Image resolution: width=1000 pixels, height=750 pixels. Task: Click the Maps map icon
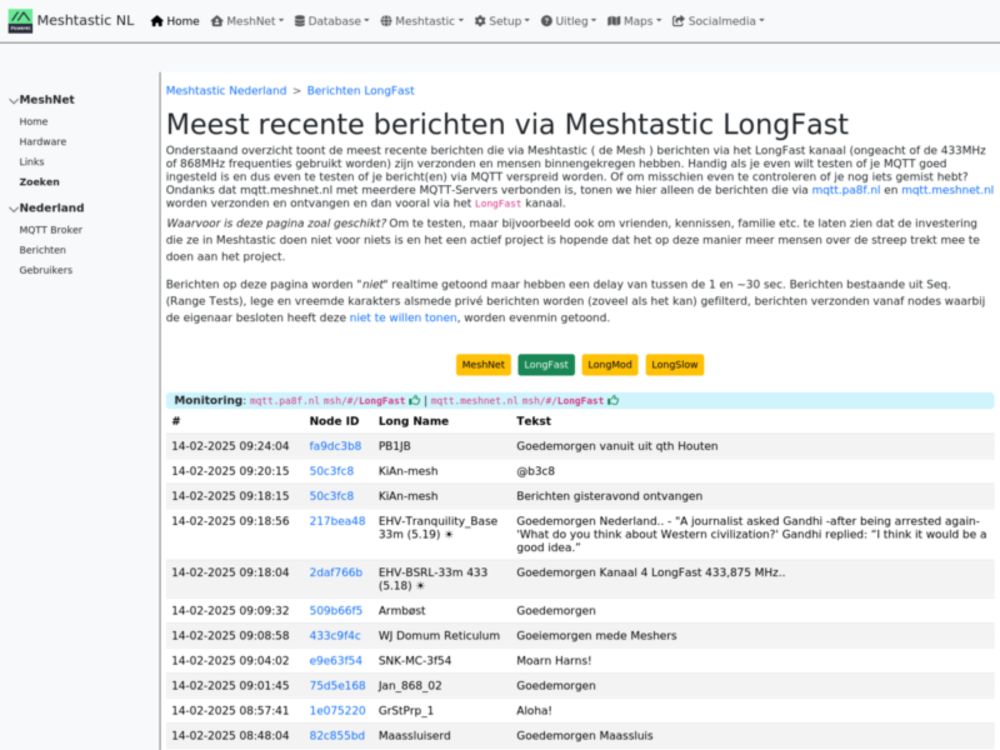click(x=614, y=21)
